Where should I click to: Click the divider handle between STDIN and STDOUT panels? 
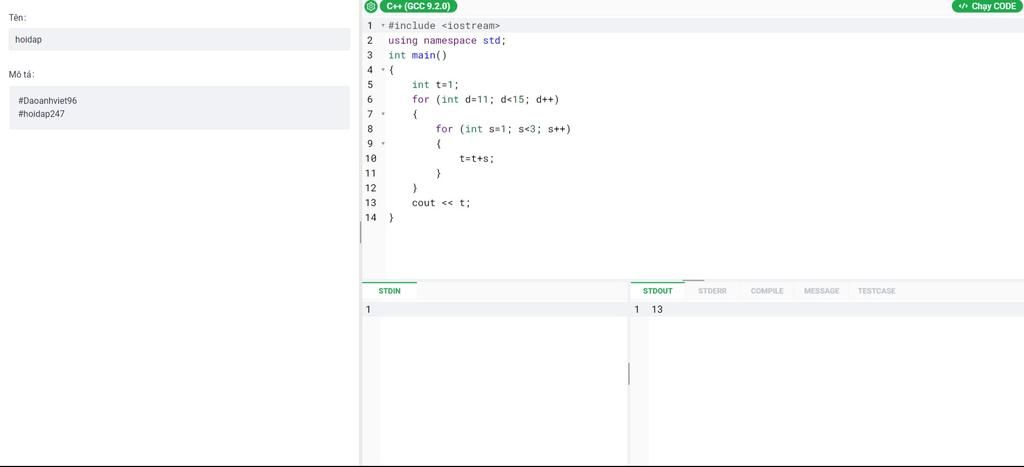pyautogui.click(x=629, y=374)
